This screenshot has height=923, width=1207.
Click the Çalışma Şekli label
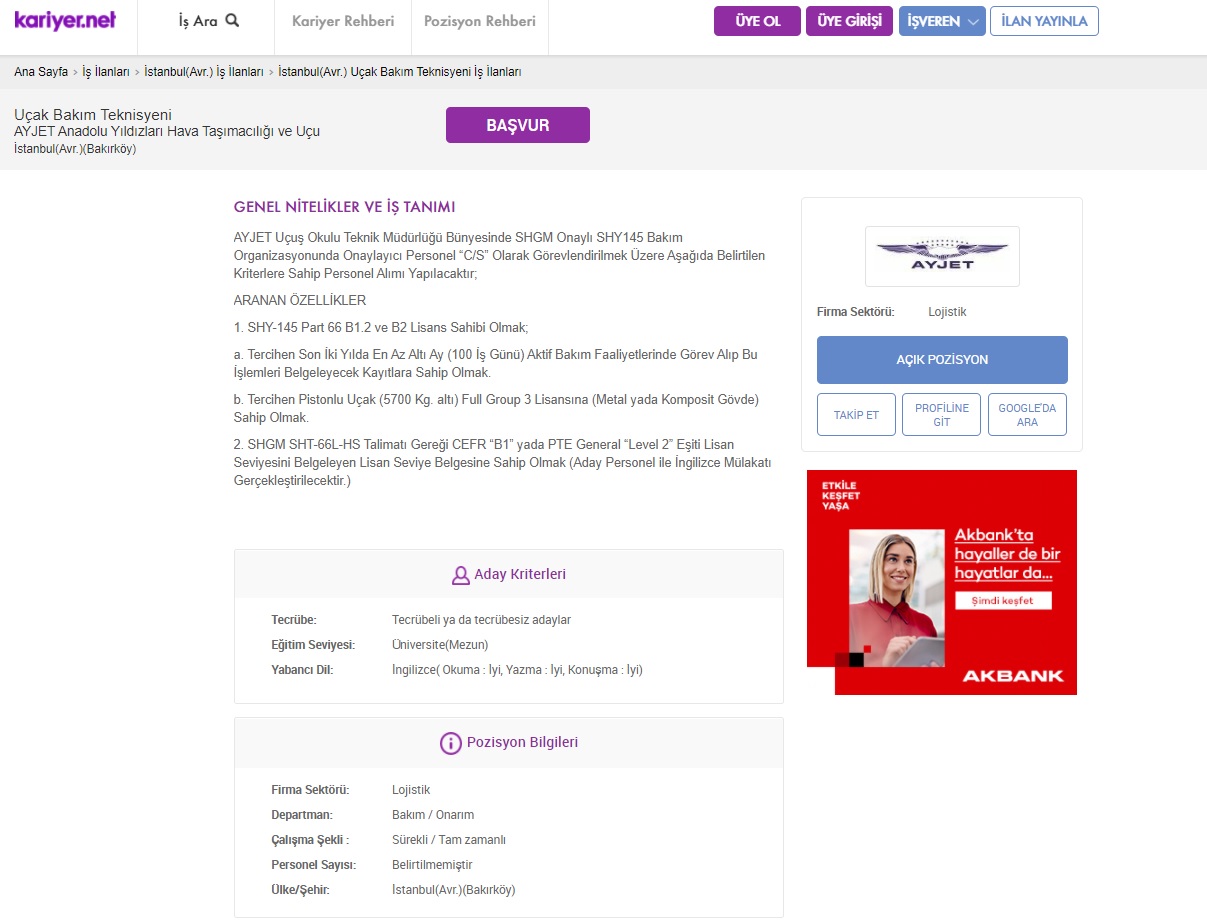pos(310,840)
